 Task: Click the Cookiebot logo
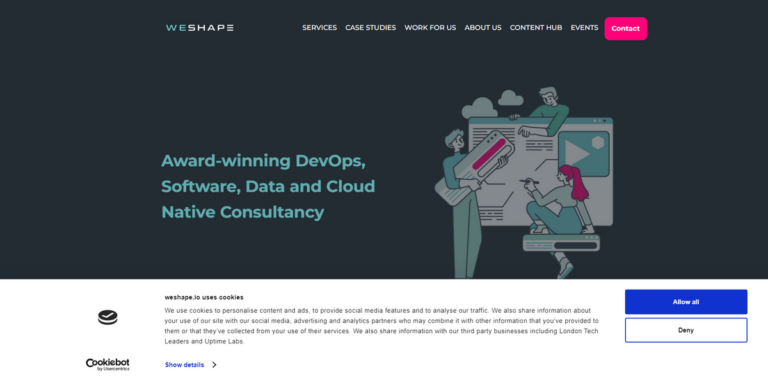pos(108,364)
